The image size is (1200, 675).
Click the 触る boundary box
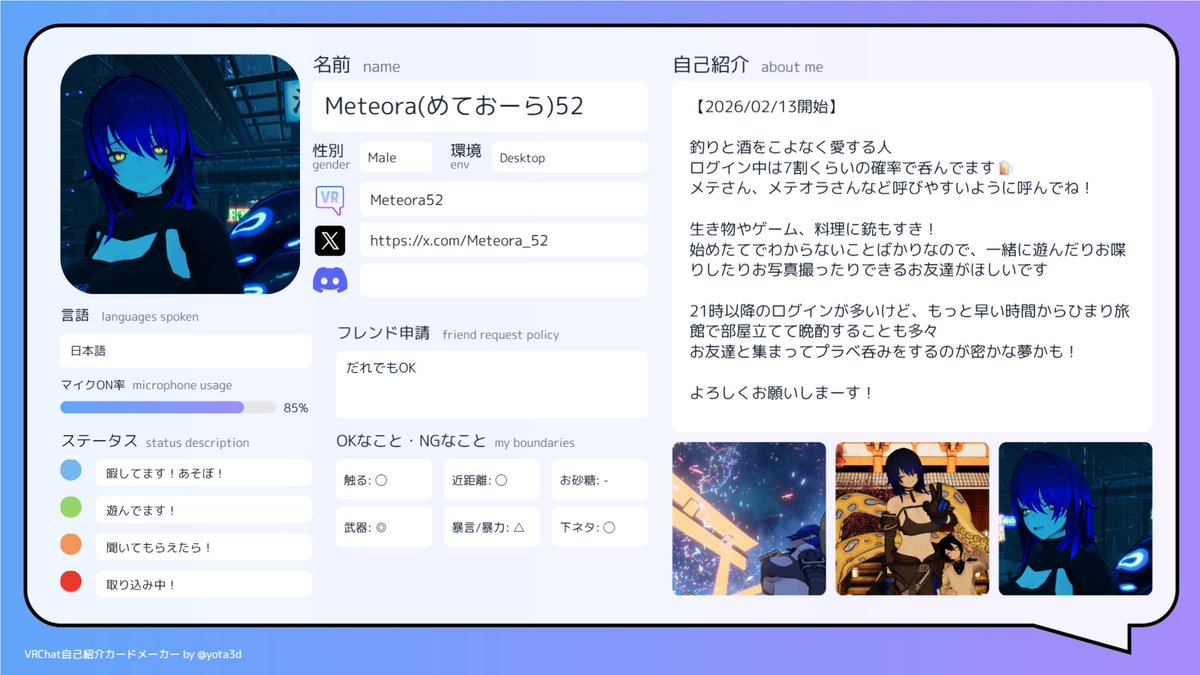[x=384, y=480]
